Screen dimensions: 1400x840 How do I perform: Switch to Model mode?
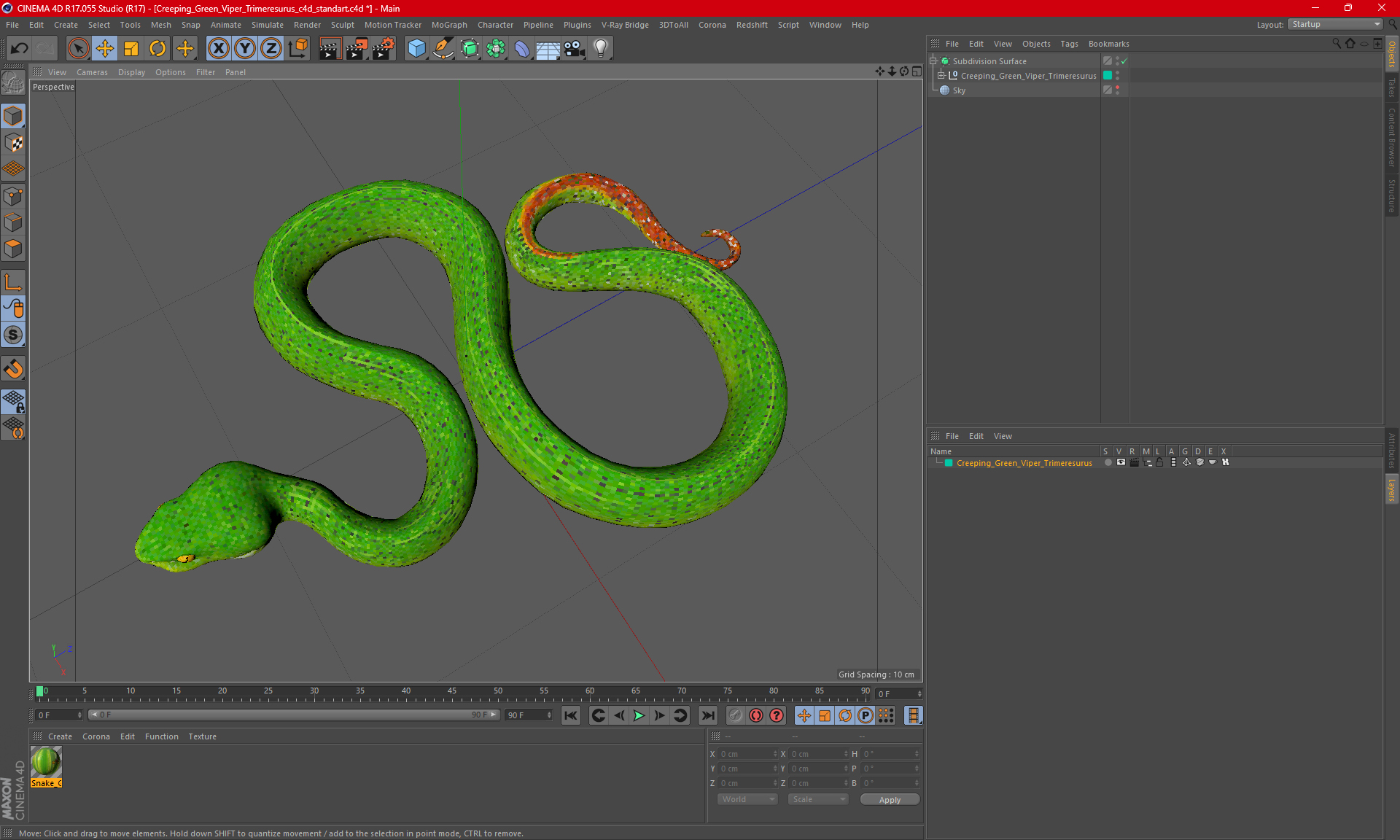13,117
